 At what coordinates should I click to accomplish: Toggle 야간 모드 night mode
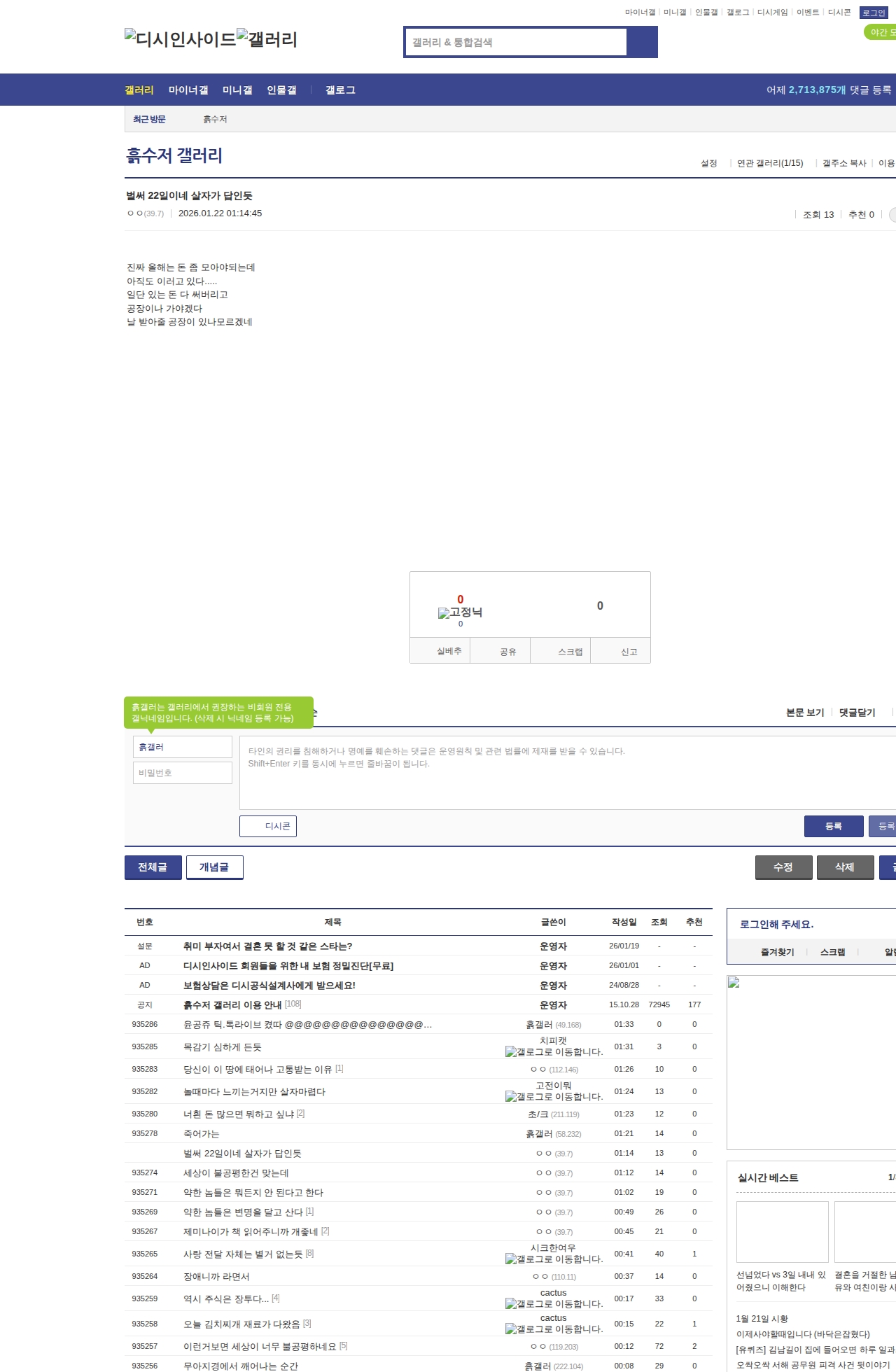tap(881, 32)
